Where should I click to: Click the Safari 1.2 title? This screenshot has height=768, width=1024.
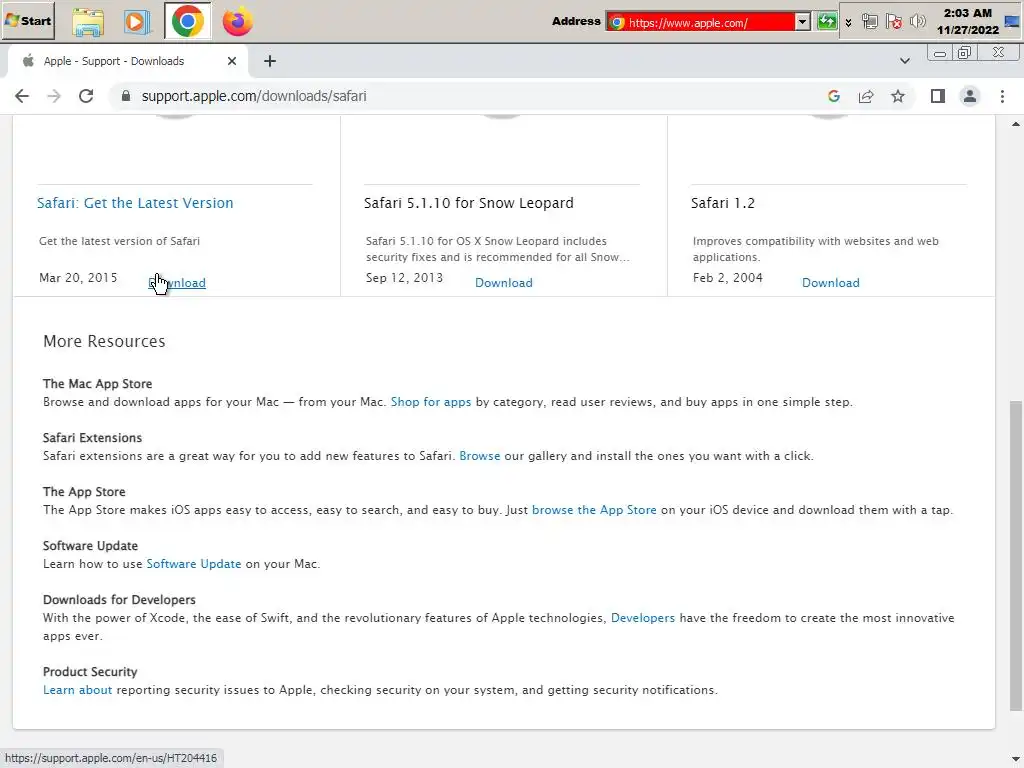tap(723, 203)
